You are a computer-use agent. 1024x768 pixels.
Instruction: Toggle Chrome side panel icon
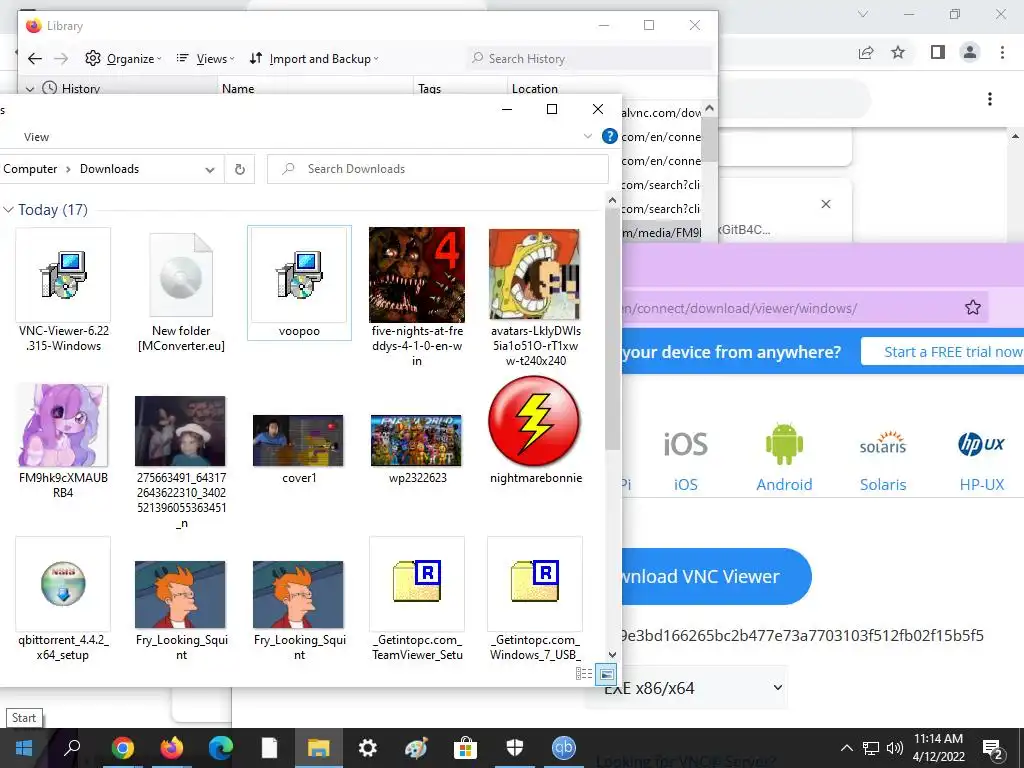pyautogui.click(x=938, y=52)
